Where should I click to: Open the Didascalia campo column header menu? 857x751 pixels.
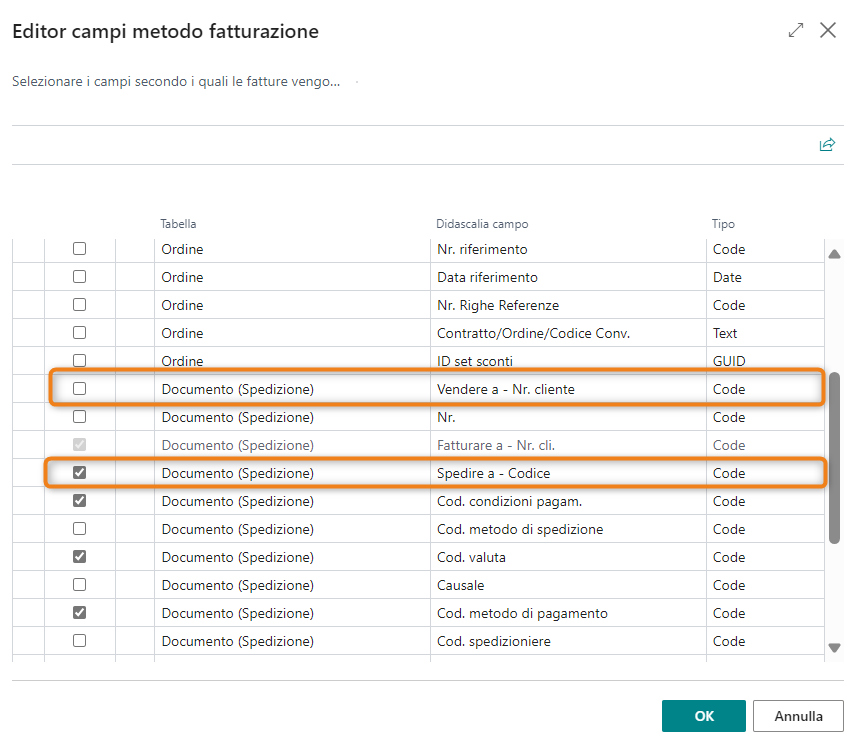tap(482, 224)
